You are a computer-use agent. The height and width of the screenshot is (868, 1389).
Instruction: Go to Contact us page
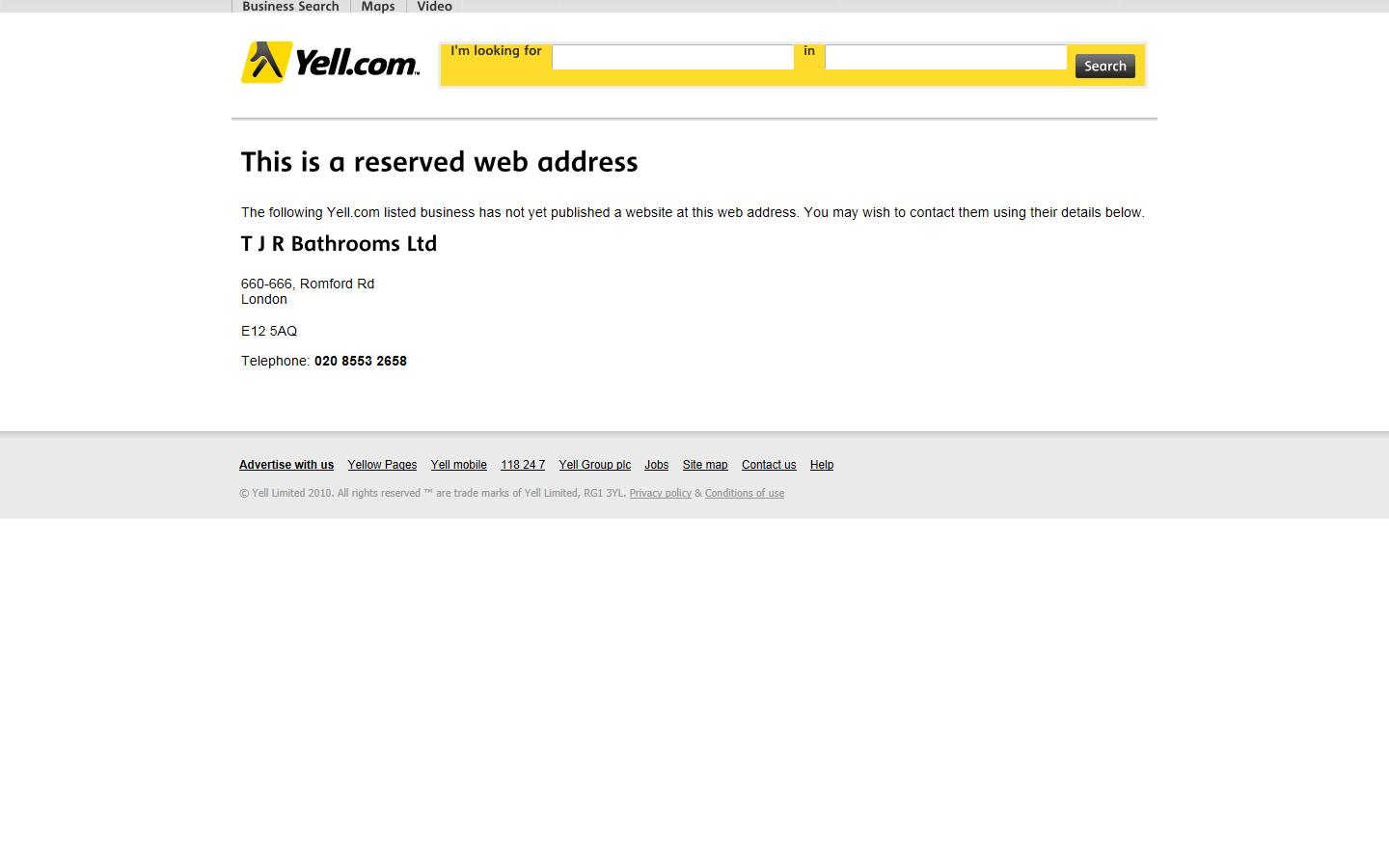pyautogui.click(x=769, y=465)
